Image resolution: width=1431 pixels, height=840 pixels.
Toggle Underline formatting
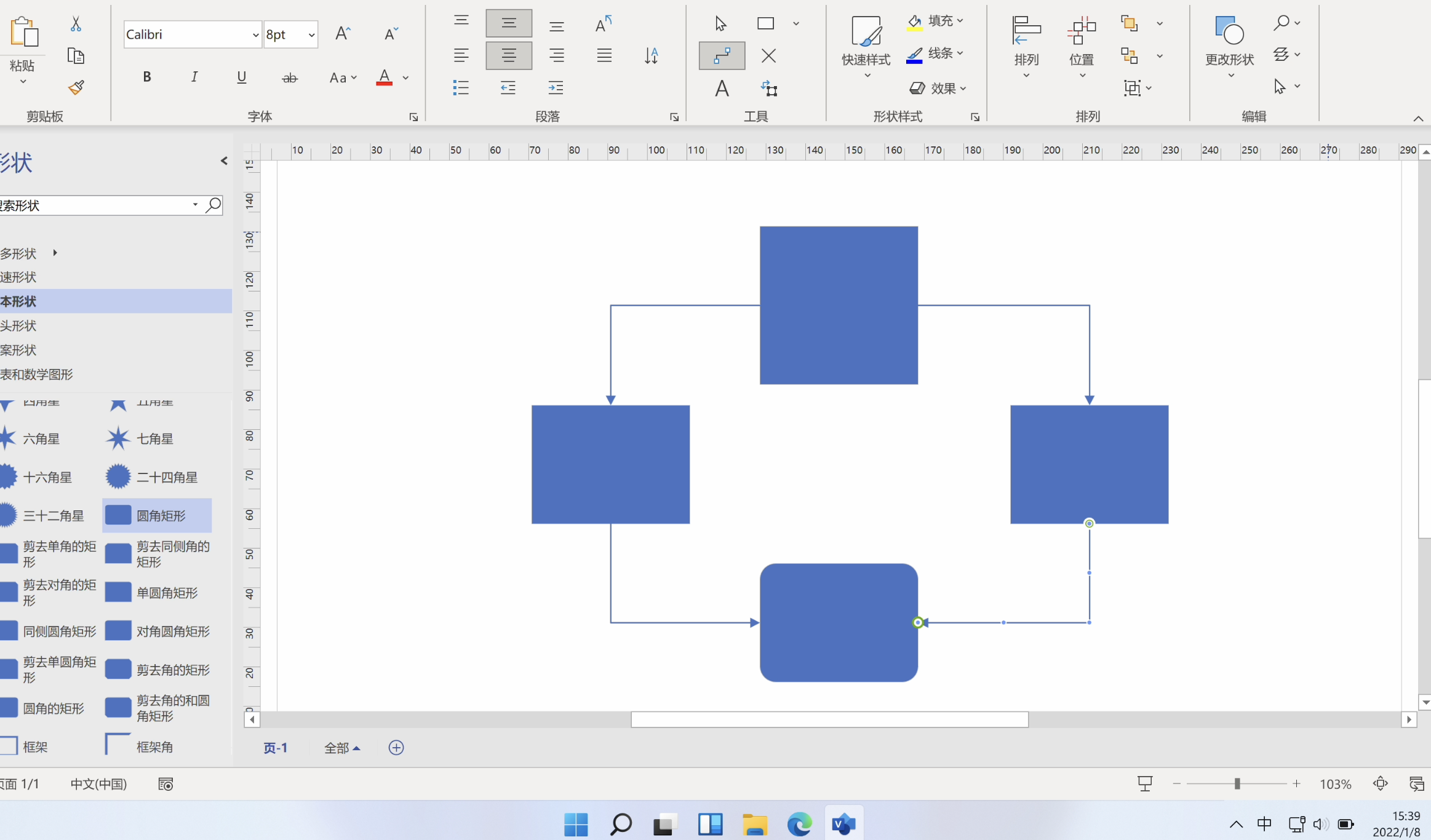[x=242, y=77]
